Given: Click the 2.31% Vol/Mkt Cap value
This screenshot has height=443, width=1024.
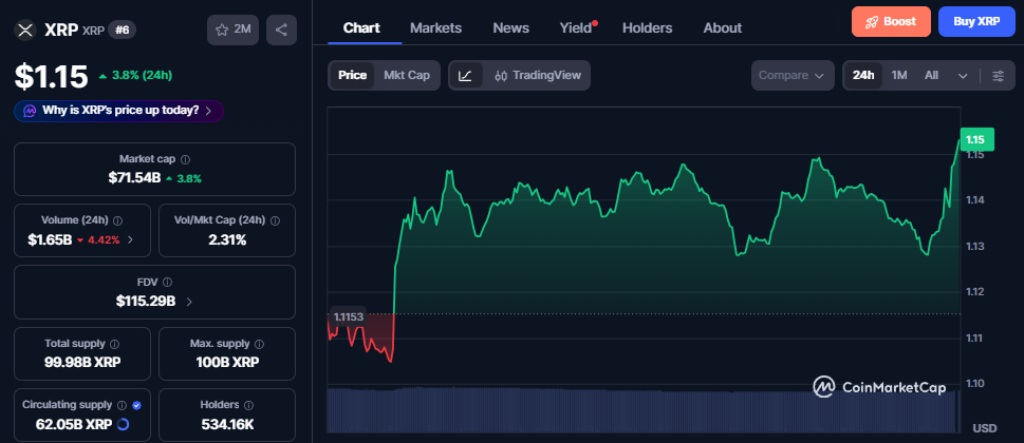Looking at the screenshot, I should click(x=227, y=240).
